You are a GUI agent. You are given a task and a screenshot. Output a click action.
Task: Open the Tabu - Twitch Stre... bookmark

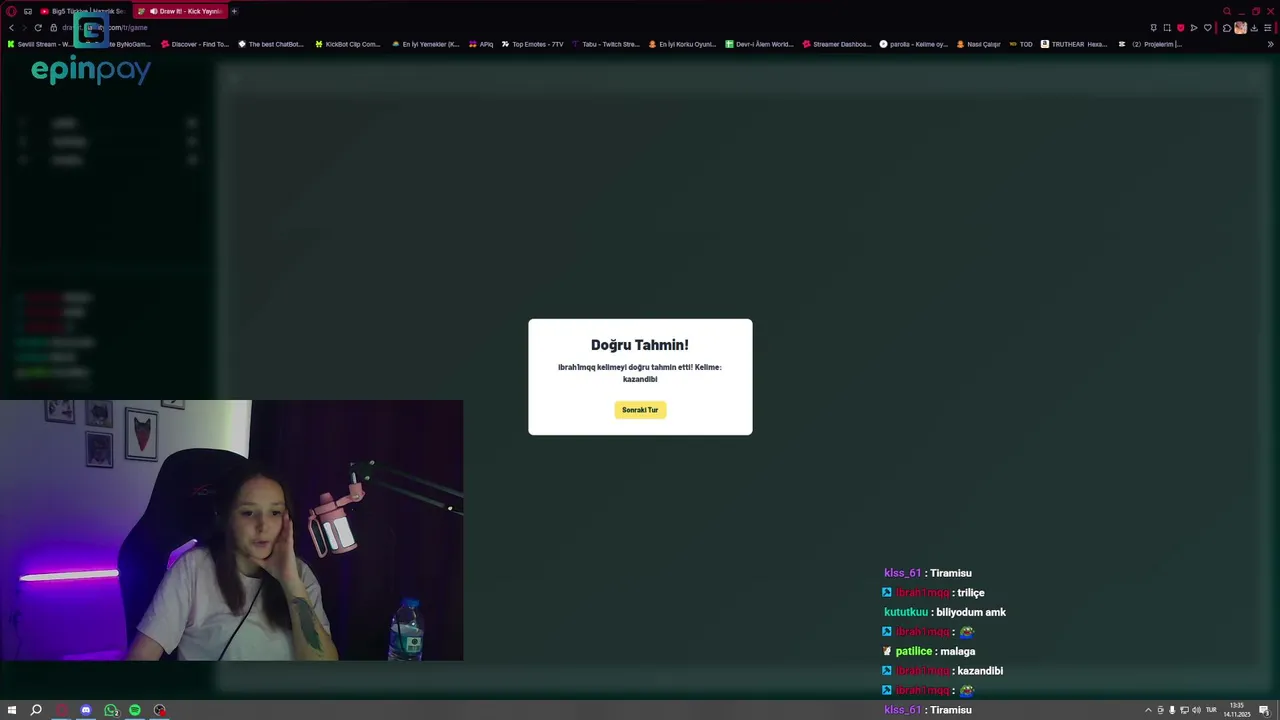606,44
